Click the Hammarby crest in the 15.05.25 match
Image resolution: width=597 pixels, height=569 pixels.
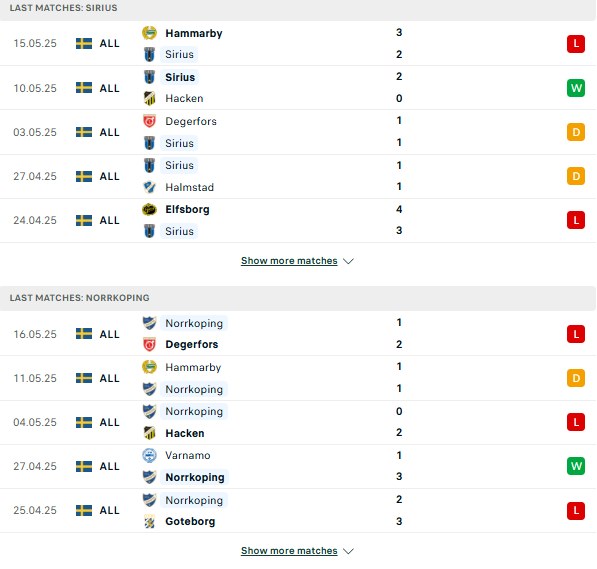[x=149, y=33]
